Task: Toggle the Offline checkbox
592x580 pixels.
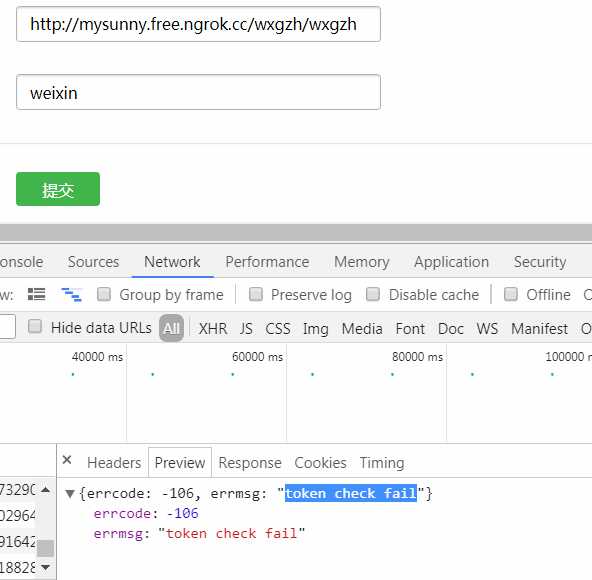Action: 511,294
